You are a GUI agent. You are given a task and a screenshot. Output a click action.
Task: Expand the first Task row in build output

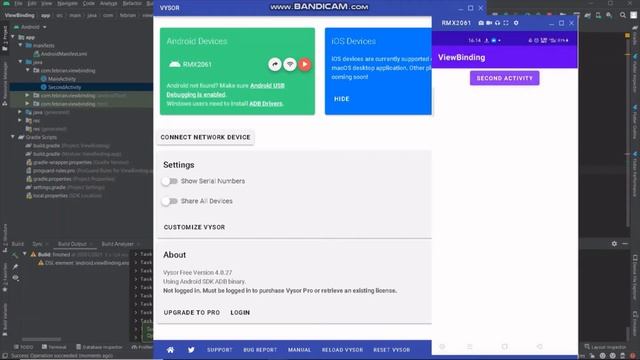click(x=136, y=254)
